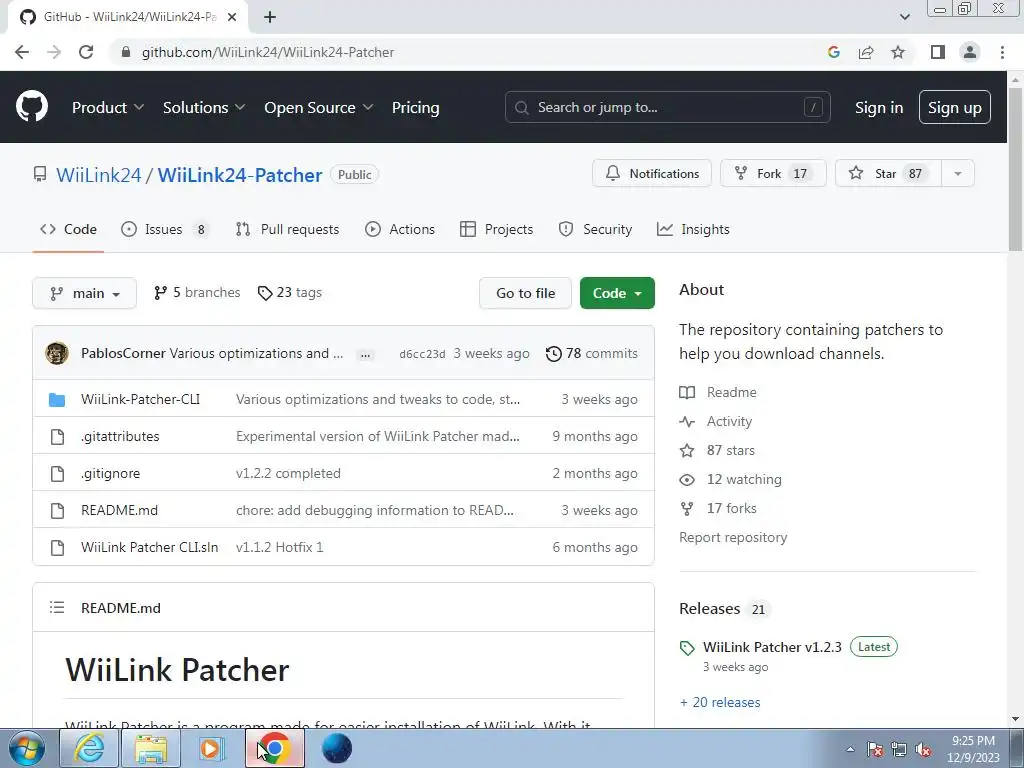Switch to the Security tab
Image resolution: width=1024 pixels, height=768 pixels.
click(x=595, y=229)
